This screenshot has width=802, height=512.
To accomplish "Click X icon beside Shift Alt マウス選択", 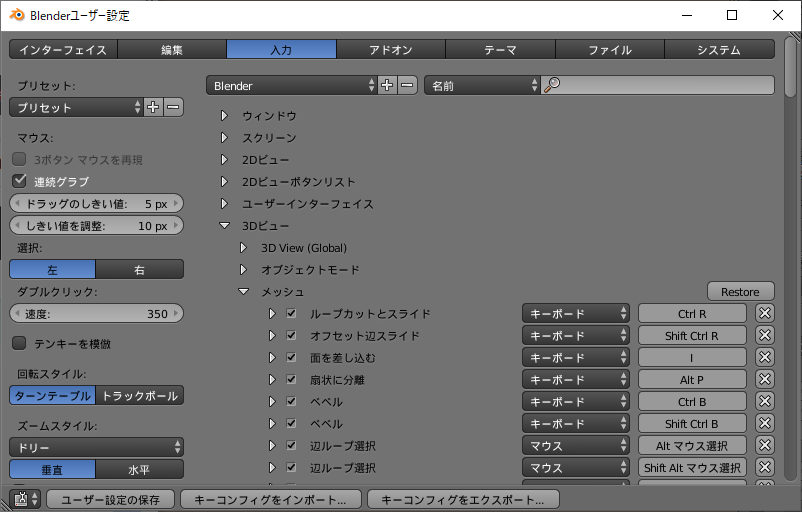I will pos(765,468).
